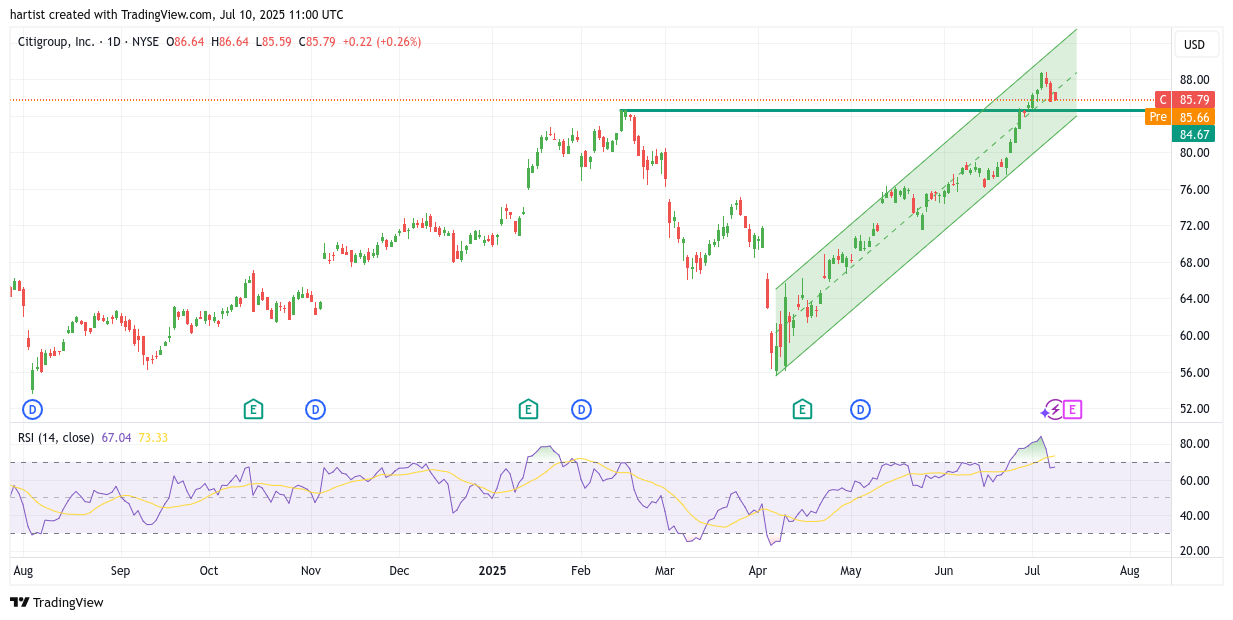Click the +0.22 (+0.26%) change text
Screen dimensions: 1233x620
(382, 42)
